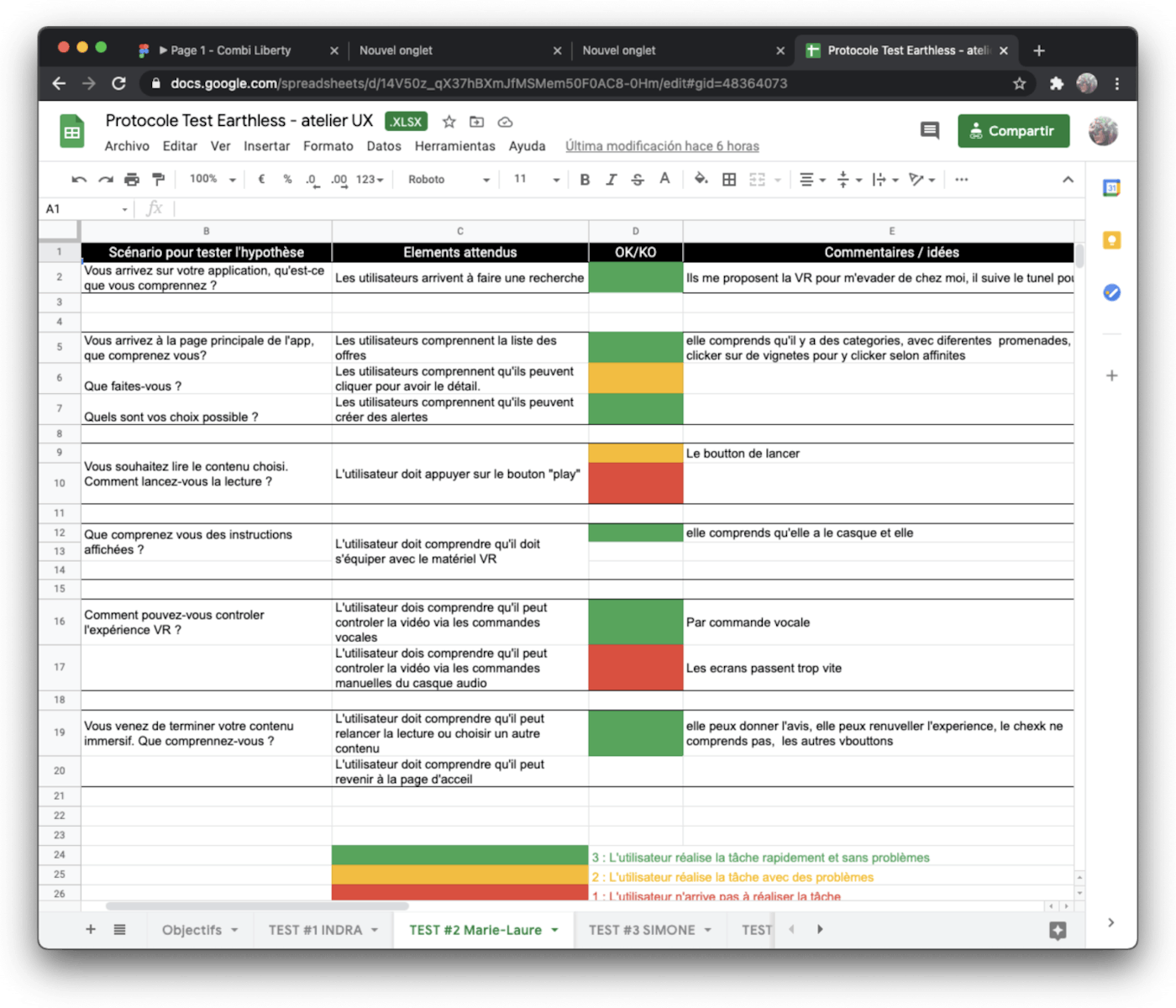
Task: Reload the page in Chrome
Action: (x=118, y=83)
